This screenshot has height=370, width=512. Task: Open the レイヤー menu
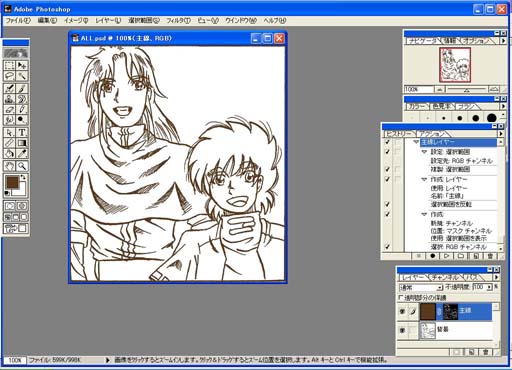click(x=108, y=20)
